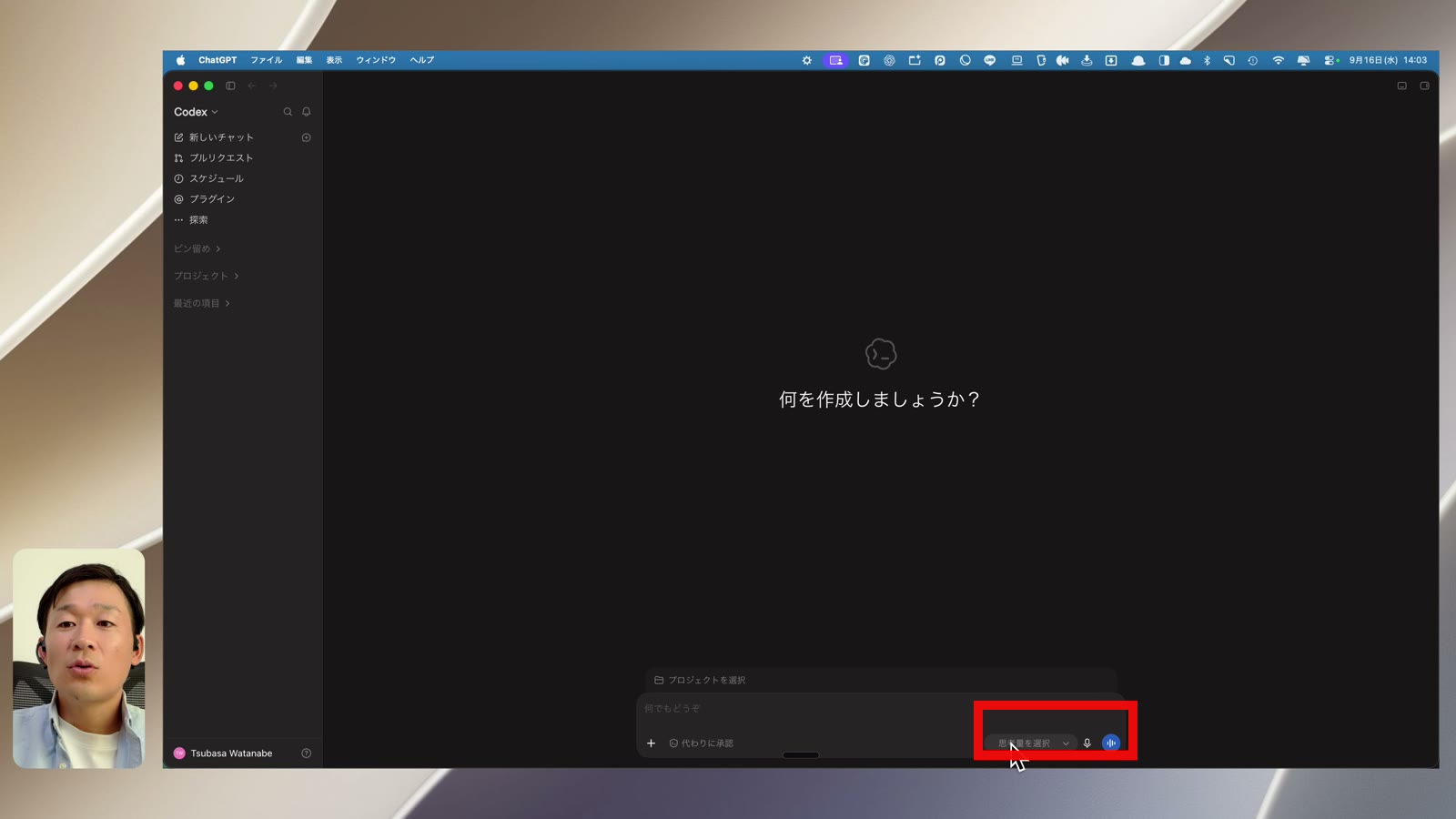Screen dimensions: 1456x819
Task: Expand the 最近の項目 section
Action: (x=202, y=303)
